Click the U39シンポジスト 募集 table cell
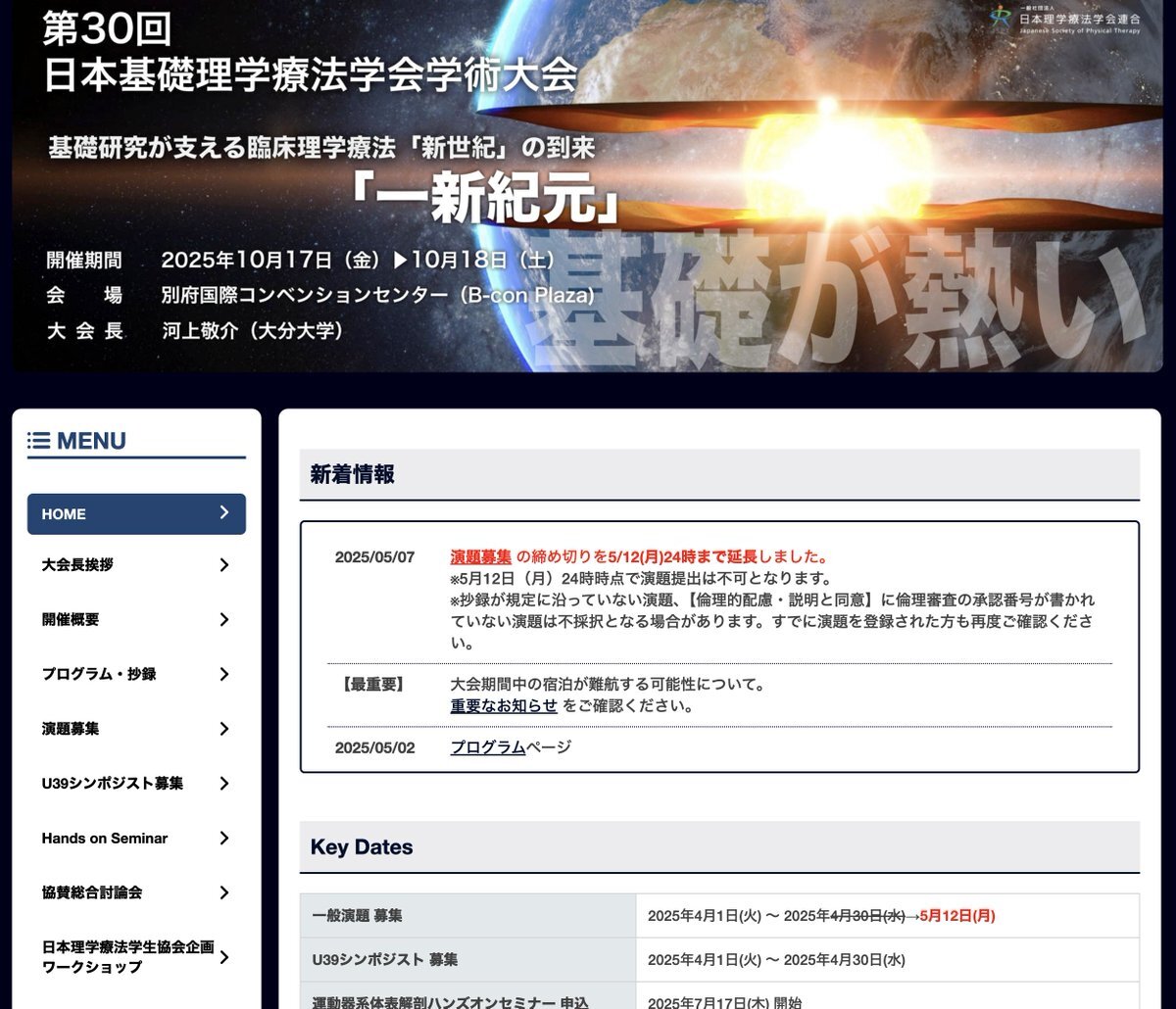The width and height of the screenshot is (1176, 1009). click(467, 960)
